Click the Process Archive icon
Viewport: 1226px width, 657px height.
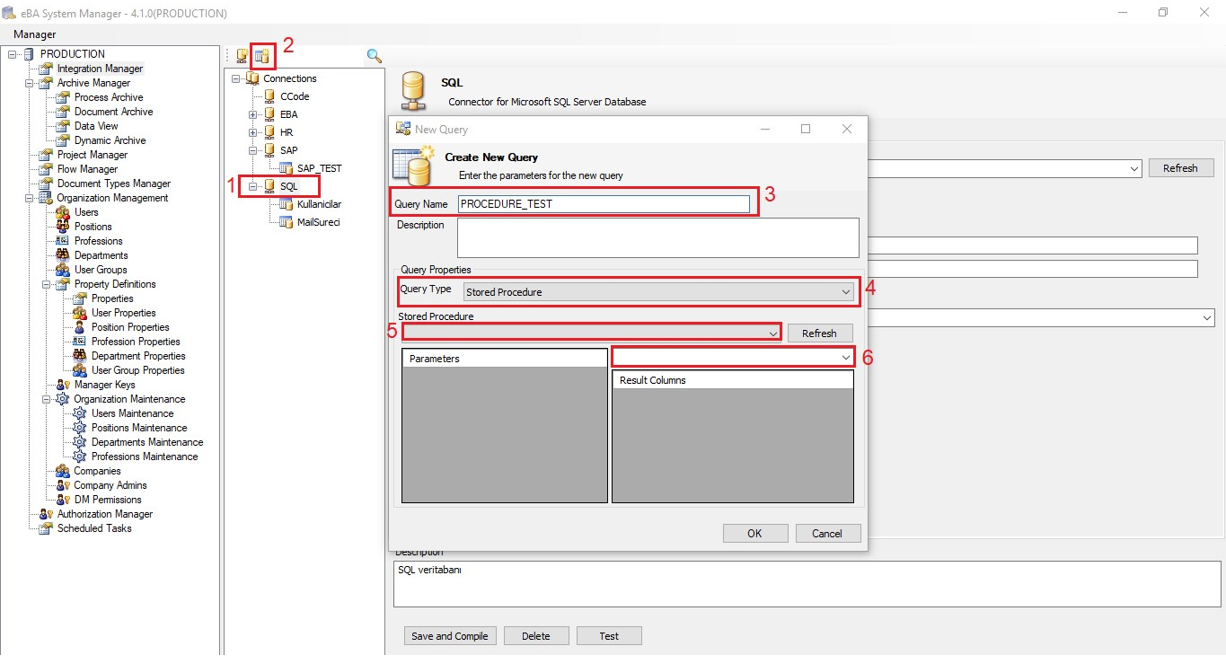click(x=63, y=98)
